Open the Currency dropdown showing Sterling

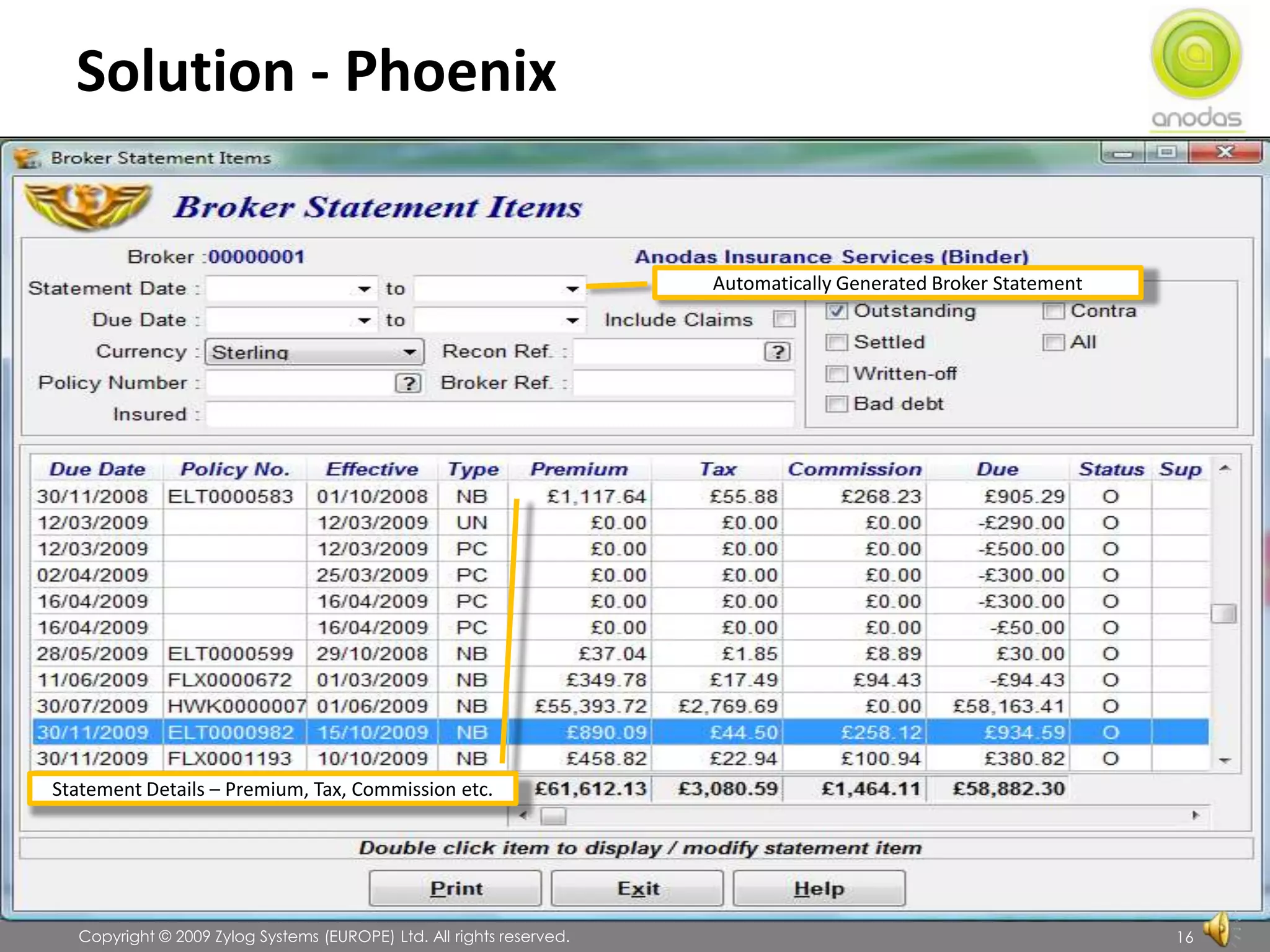coord(314,352)
